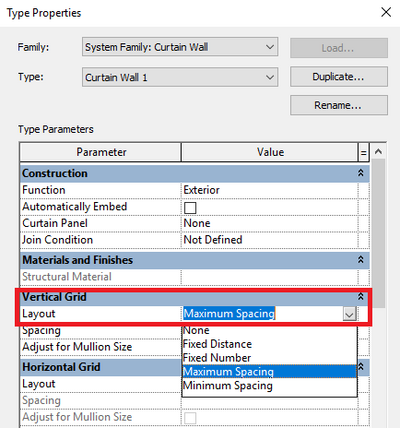Close the Type Properties dialog
The width and height of the screenshot is (400, 428).
(x=386, y=13)
